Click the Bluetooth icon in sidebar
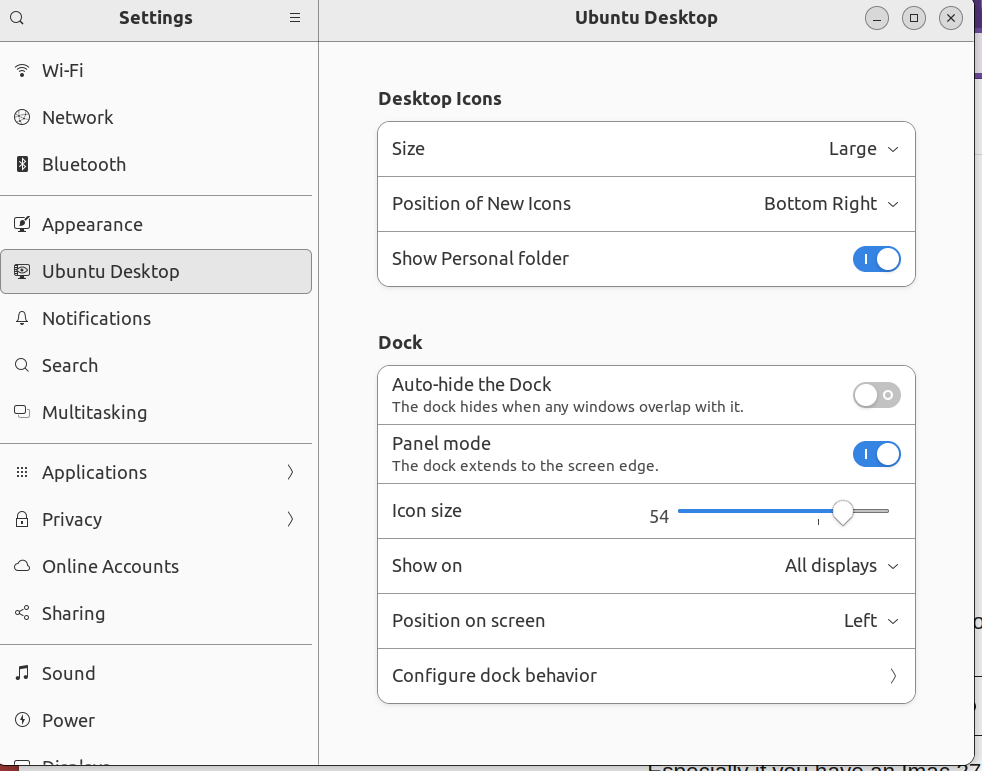 [22, 164]
